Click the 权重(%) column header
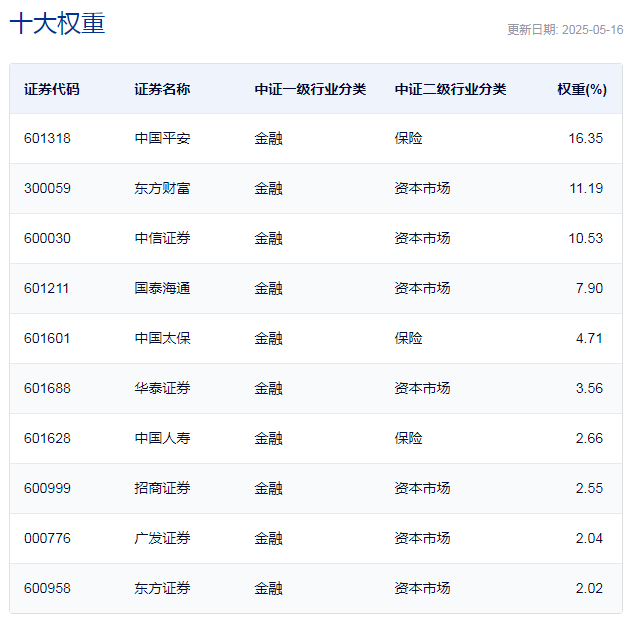This screenshot has width=630, height=622. coord(582,89)
